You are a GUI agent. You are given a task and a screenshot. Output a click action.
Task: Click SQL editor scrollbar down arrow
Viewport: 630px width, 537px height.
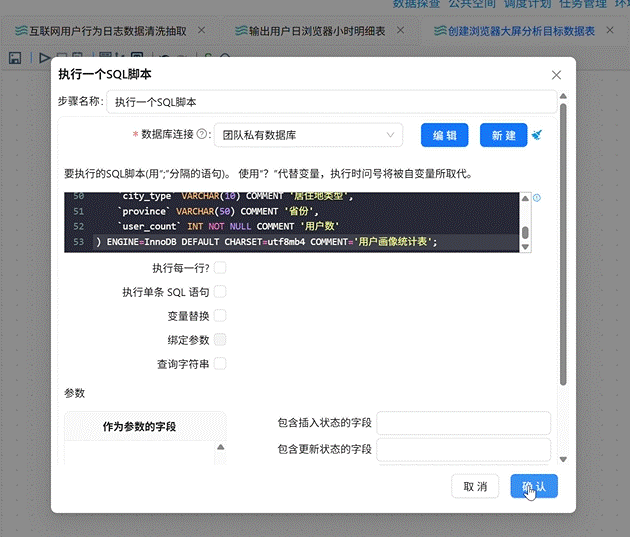click(x=525, y=247)
